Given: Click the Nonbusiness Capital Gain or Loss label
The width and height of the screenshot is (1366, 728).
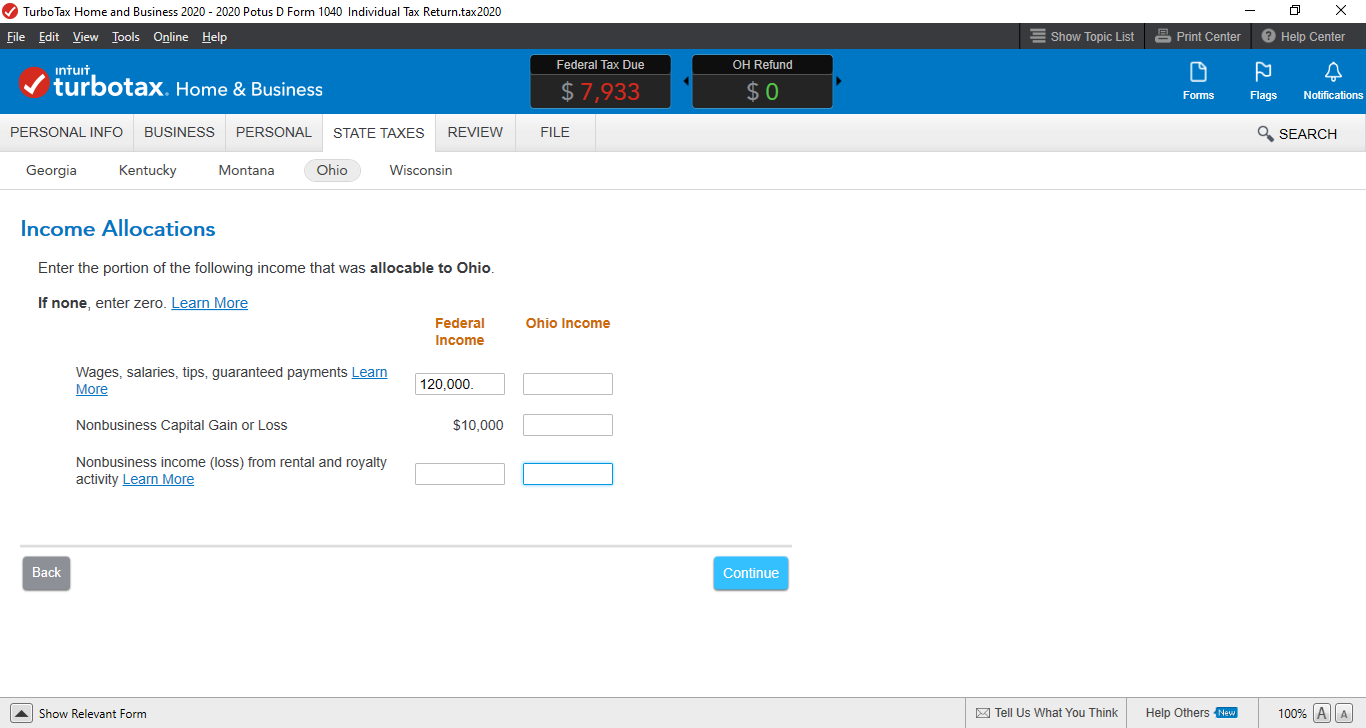Looking at the screenshot, I should (x=182, y=425).
